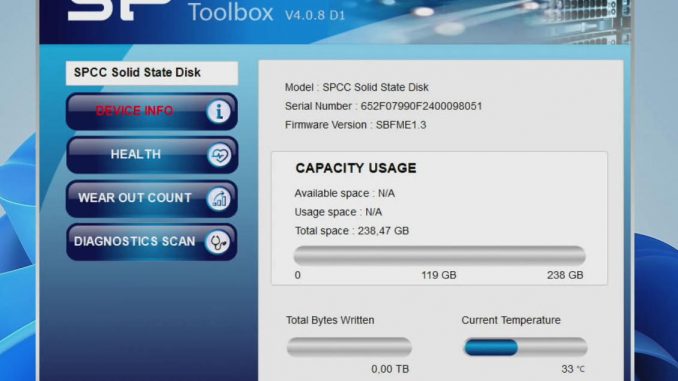
Task: Click the SP logo in header
Action: click(x=119, y=10)
